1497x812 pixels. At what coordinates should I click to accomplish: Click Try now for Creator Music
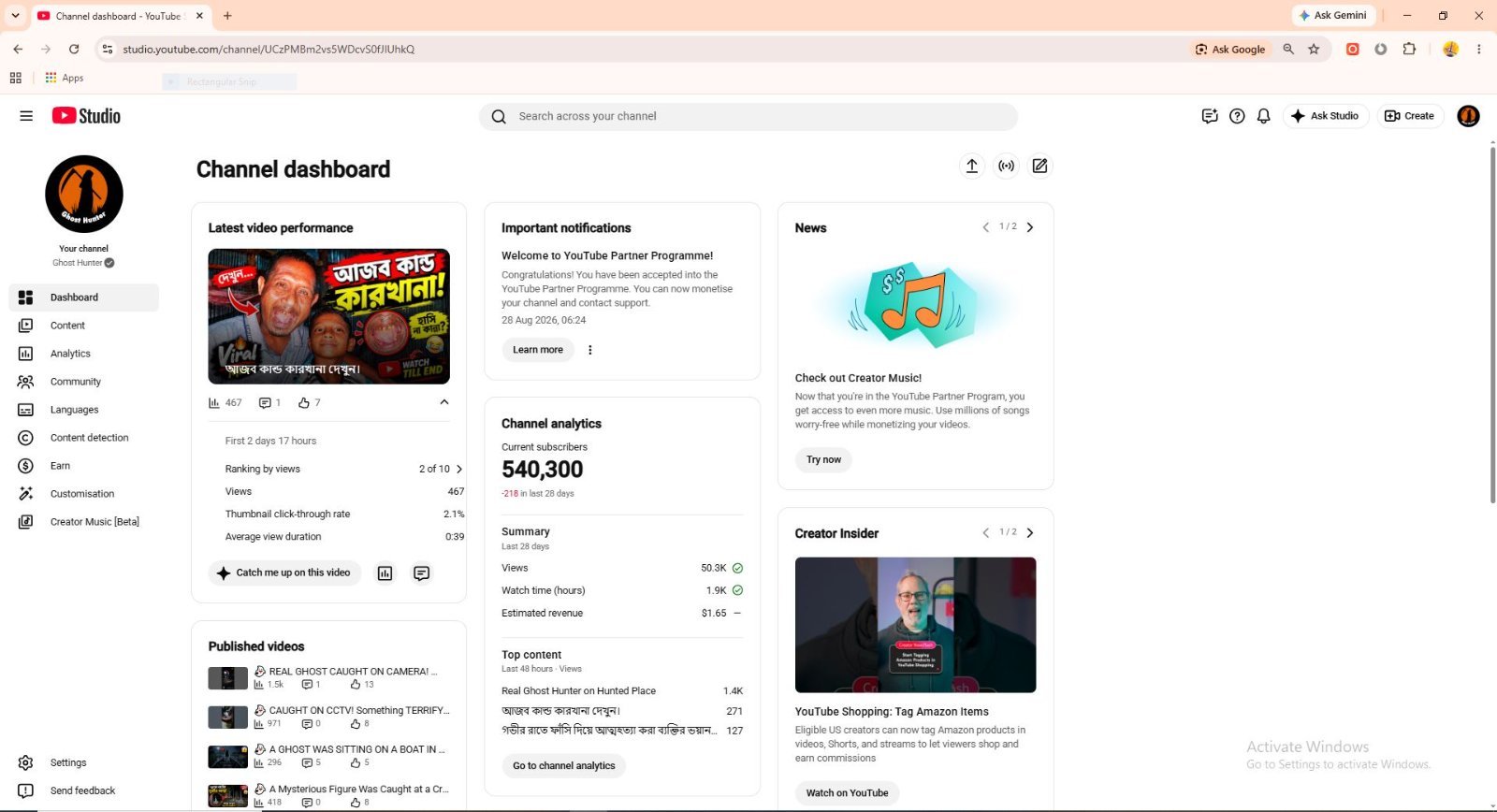823,459
